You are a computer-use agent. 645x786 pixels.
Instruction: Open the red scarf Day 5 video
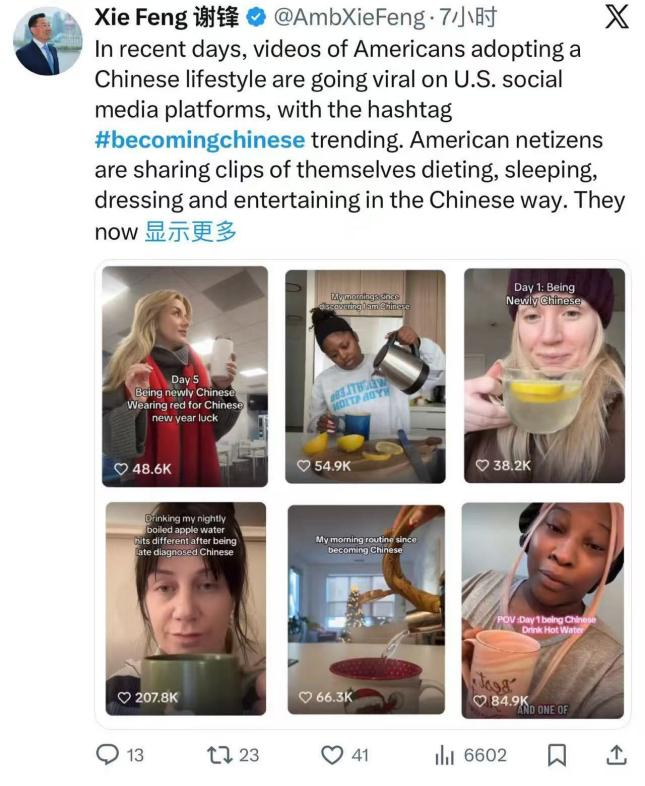(185, 376)
